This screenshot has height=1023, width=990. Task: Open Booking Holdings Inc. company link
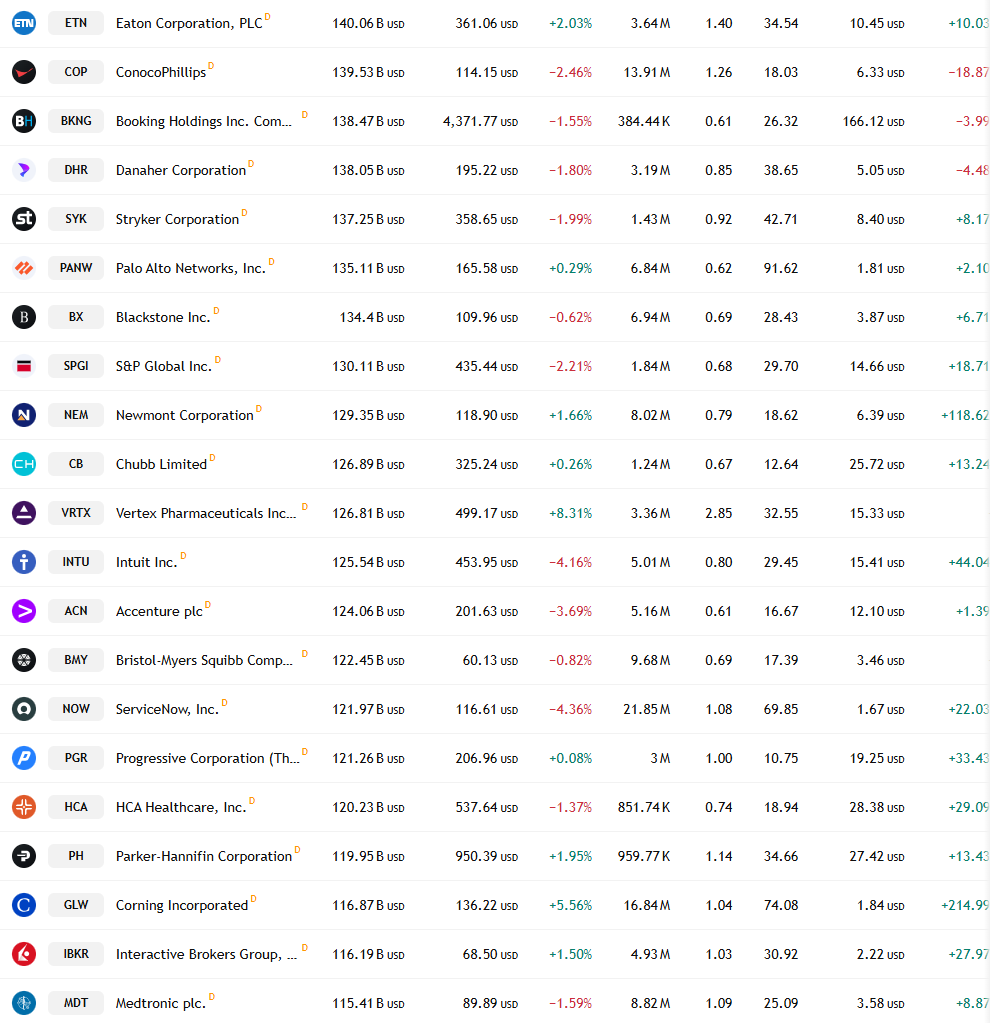(204, 121)
